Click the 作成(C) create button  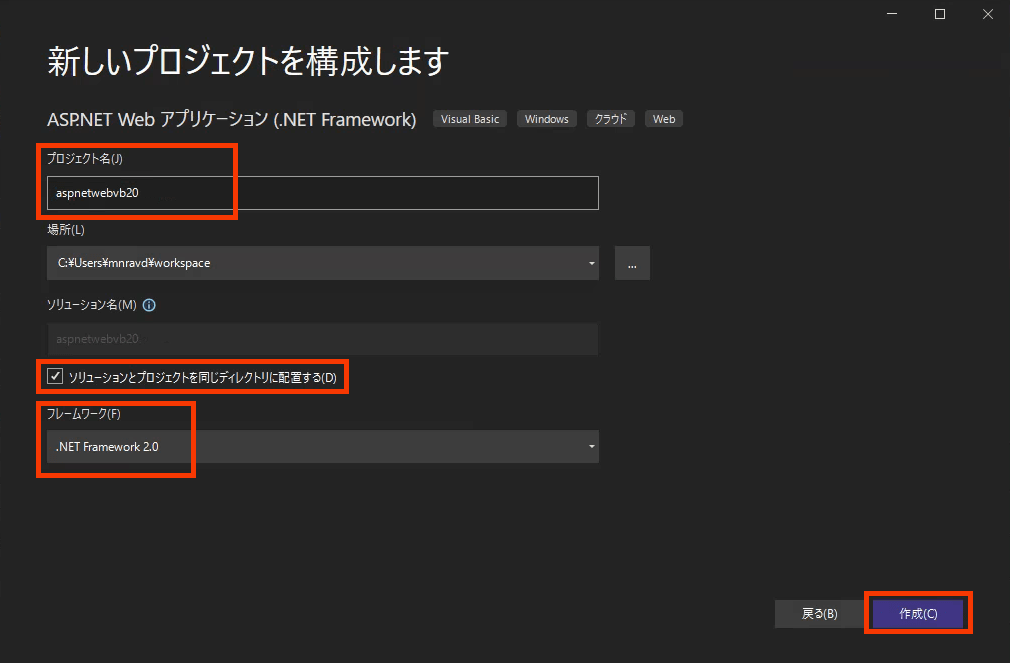point(918,613)
